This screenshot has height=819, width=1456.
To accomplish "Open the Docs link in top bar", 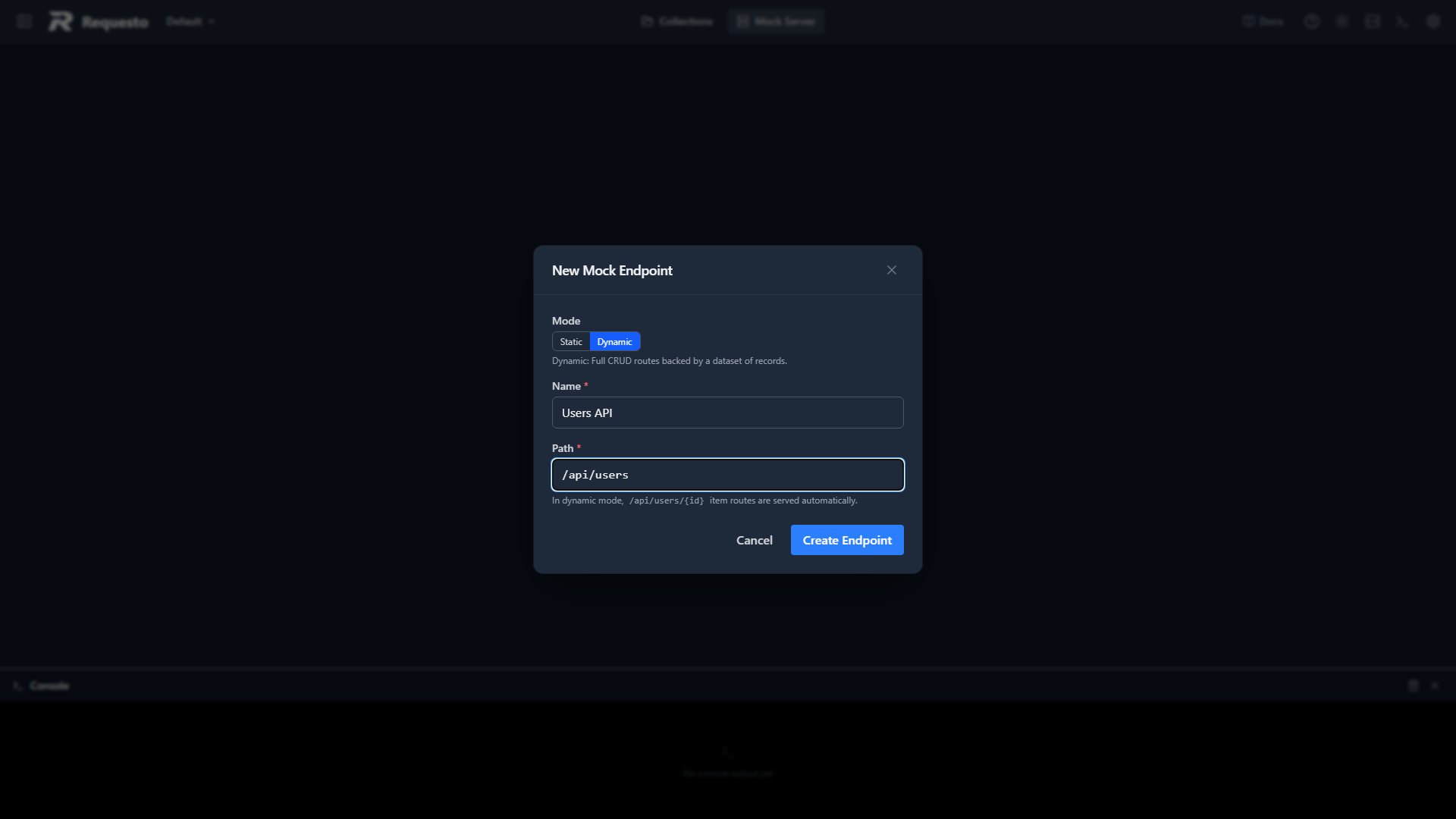I will [x=1263, y=21].
